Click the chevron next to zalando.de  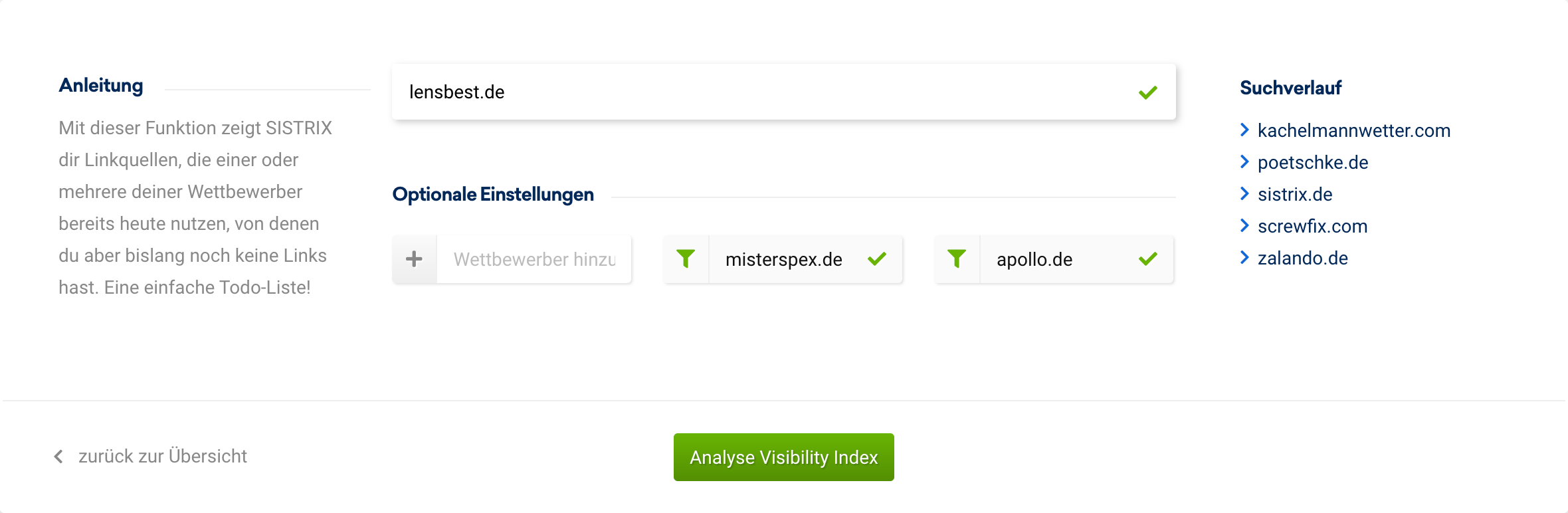click(1244, 258)
